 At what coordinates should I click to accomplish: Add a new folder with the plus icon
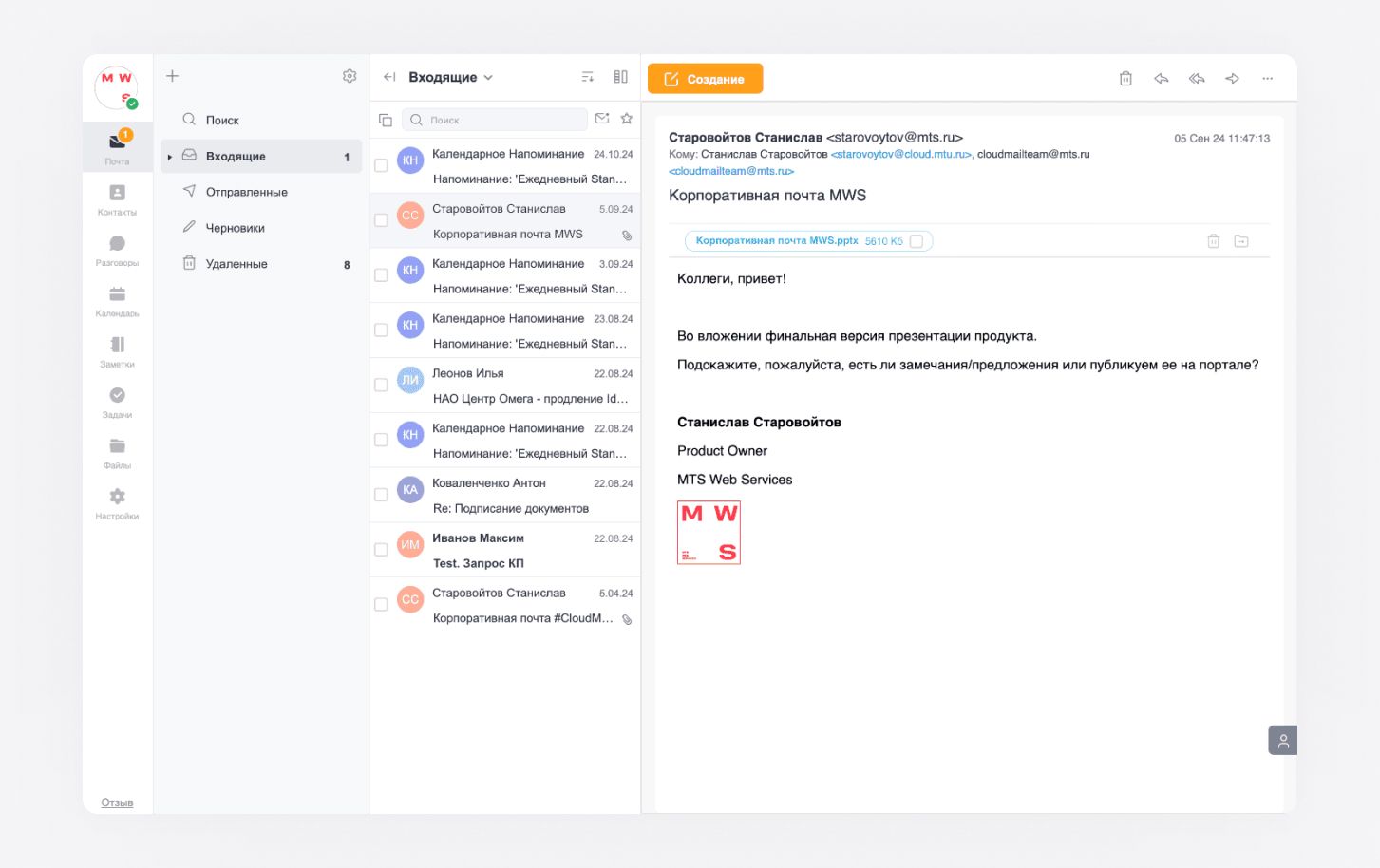point(172,76)
